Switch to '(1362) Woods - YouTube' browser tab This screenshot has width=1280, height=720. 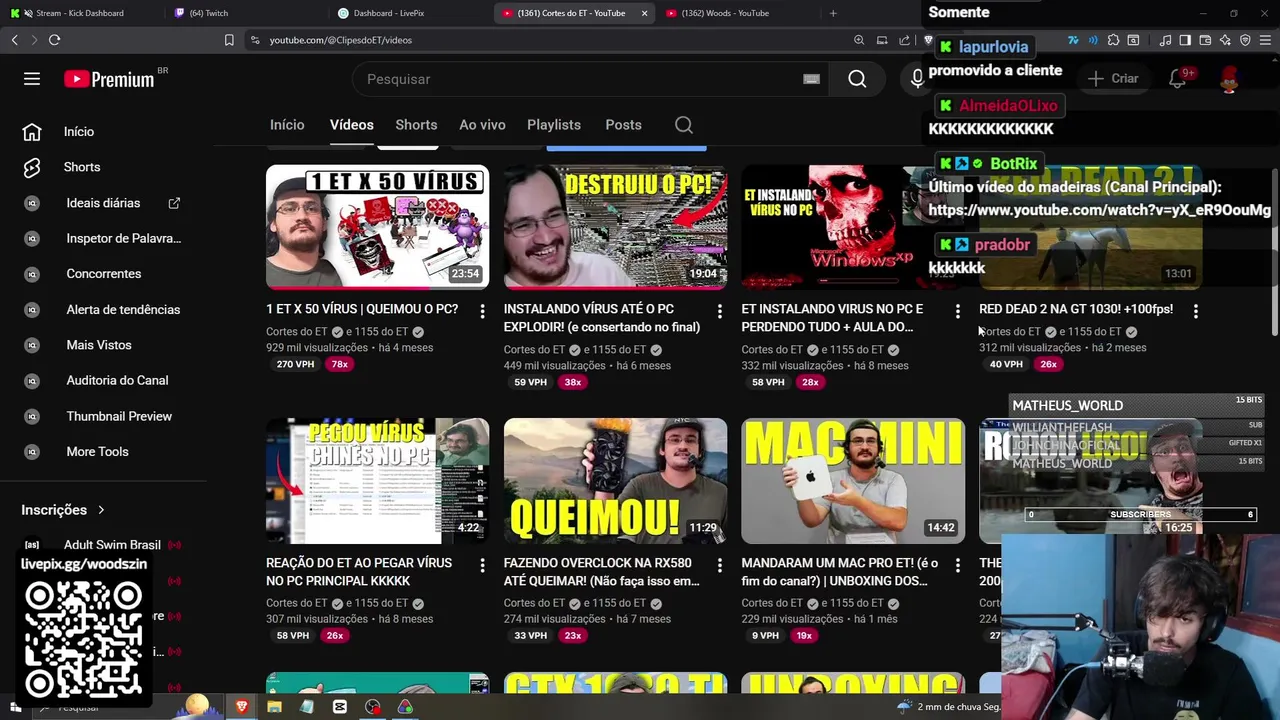coord(735,13)
